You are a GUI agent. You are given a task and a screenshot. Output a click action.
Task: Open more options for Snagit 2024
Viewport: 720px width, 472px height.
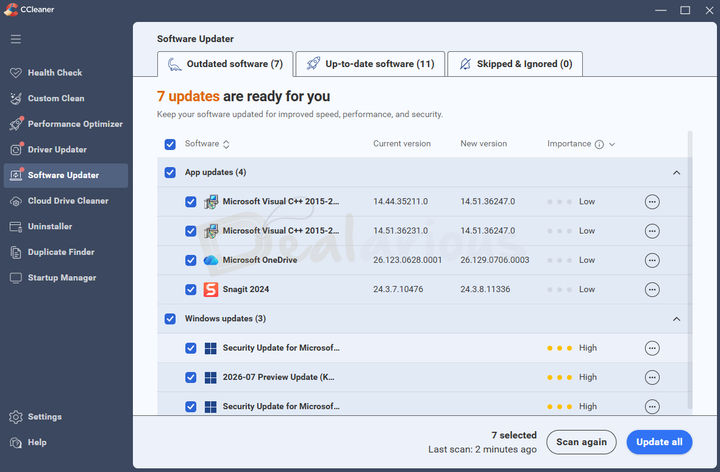tap(652, 290)
